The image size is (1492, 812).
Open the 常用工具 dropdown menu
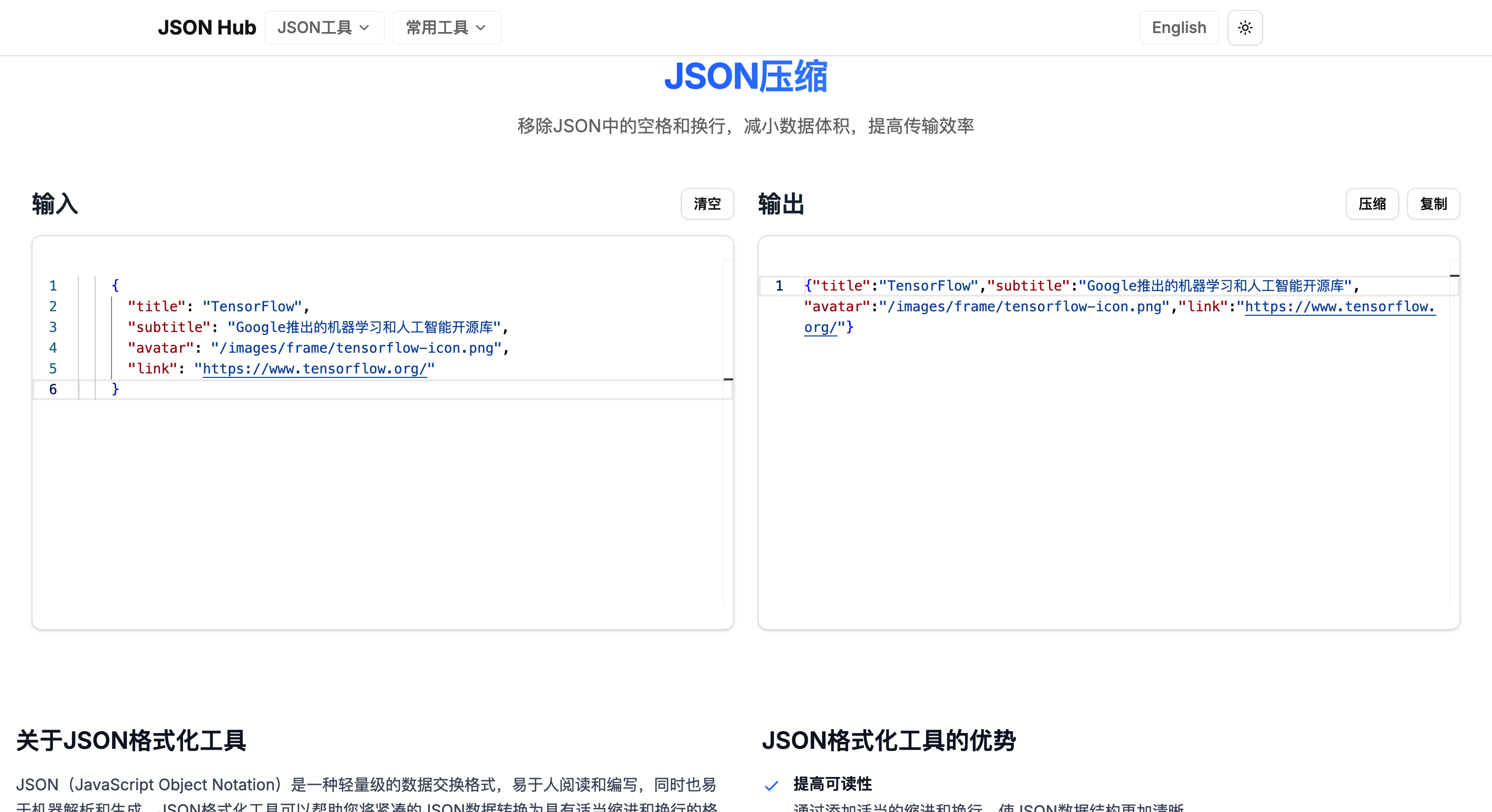coord(446,27)
